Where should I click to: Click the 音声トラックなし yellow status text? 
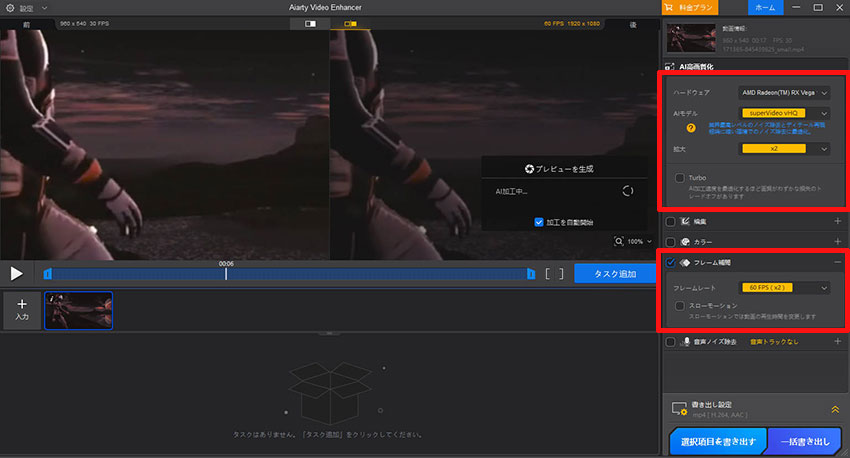[774, 341]
